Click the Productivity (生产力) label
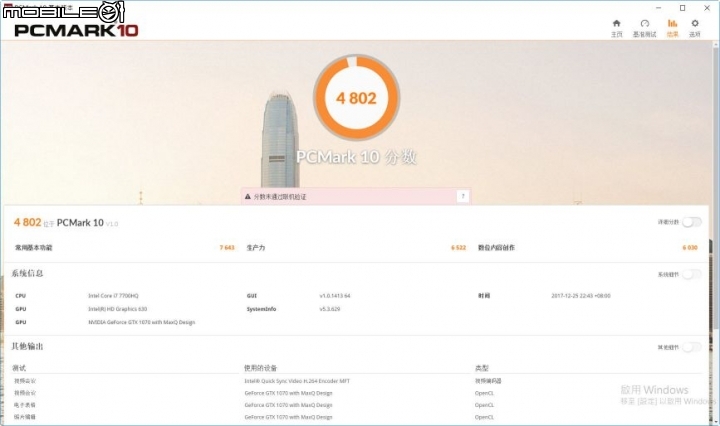The height and width of the screenshot is (426, 720). click(x=256, y=247)
